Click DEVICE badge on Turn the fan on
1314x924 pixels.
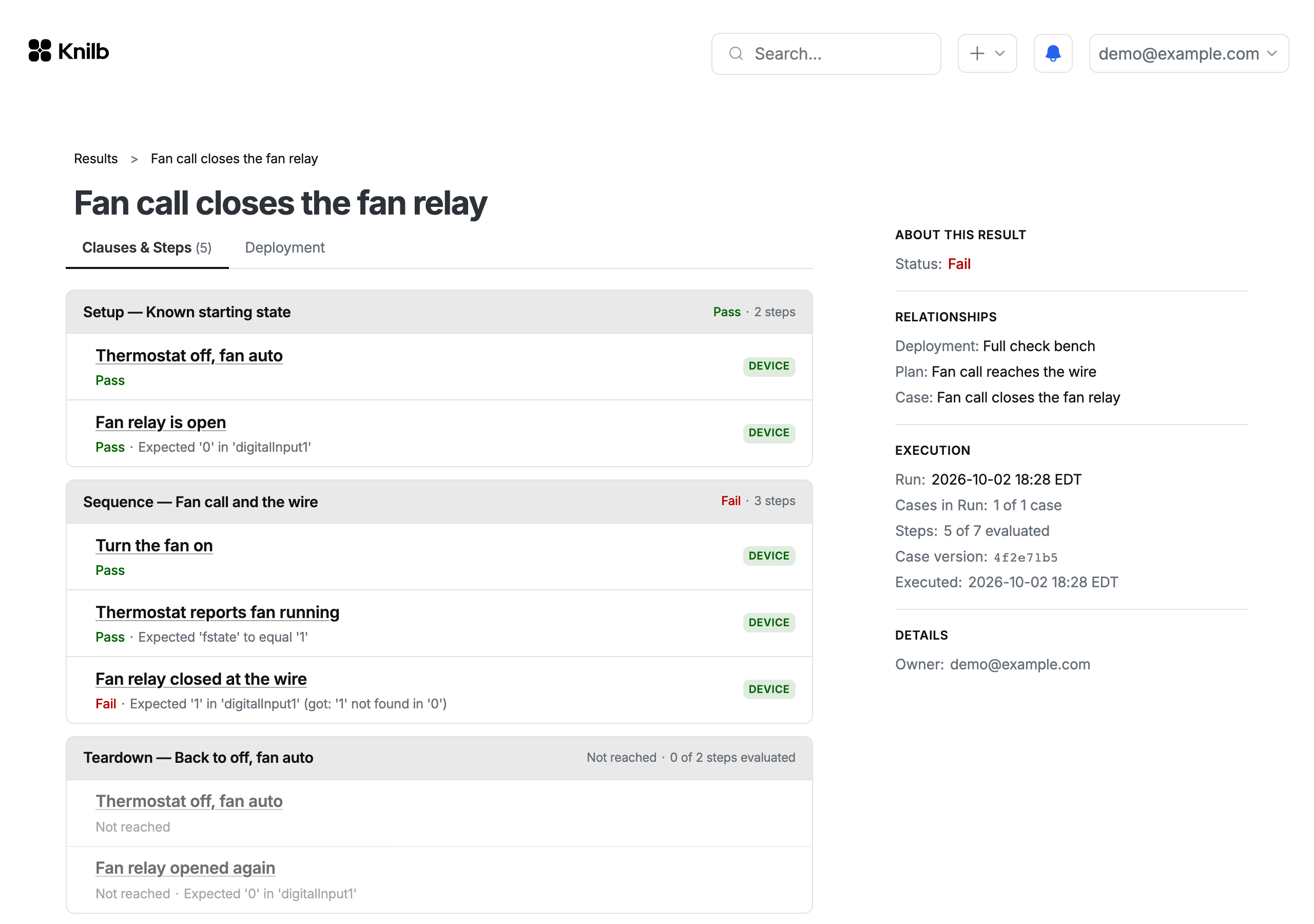point(768,556)
